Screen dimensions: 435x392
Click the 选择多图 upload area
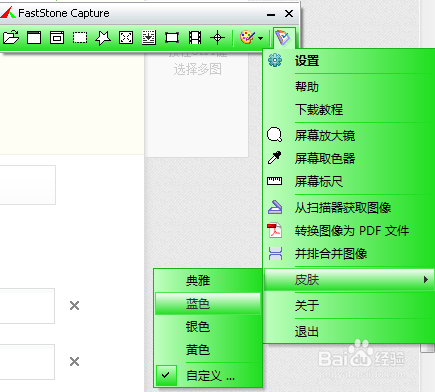click(x=198, y=69)
